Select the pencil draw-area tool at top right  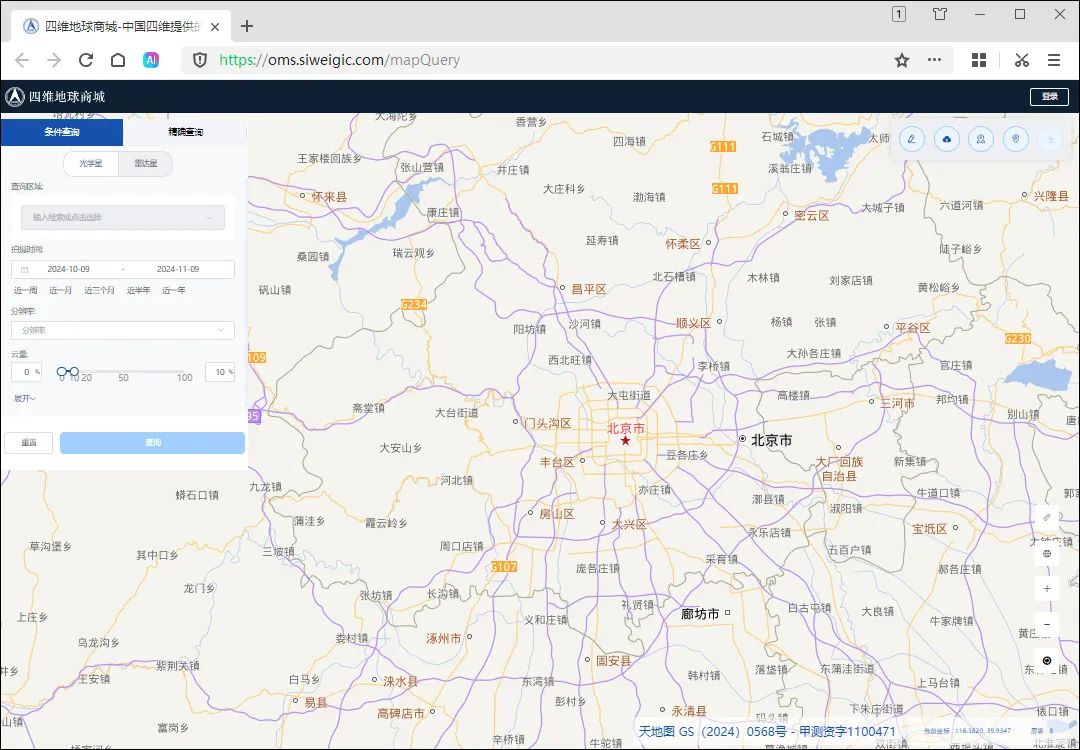pyautogui.click(x=911, y=139)
